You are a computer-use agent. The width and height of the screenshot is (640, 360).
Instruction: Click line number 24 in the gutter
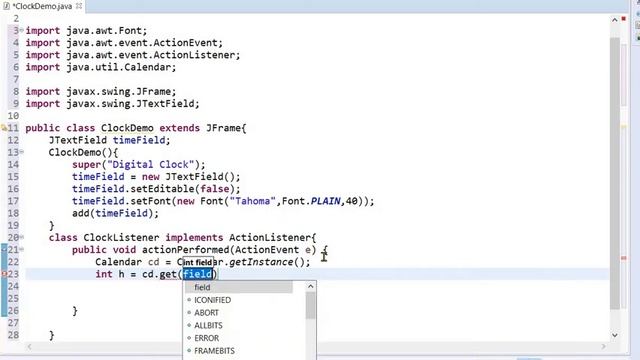coord(13,286)
